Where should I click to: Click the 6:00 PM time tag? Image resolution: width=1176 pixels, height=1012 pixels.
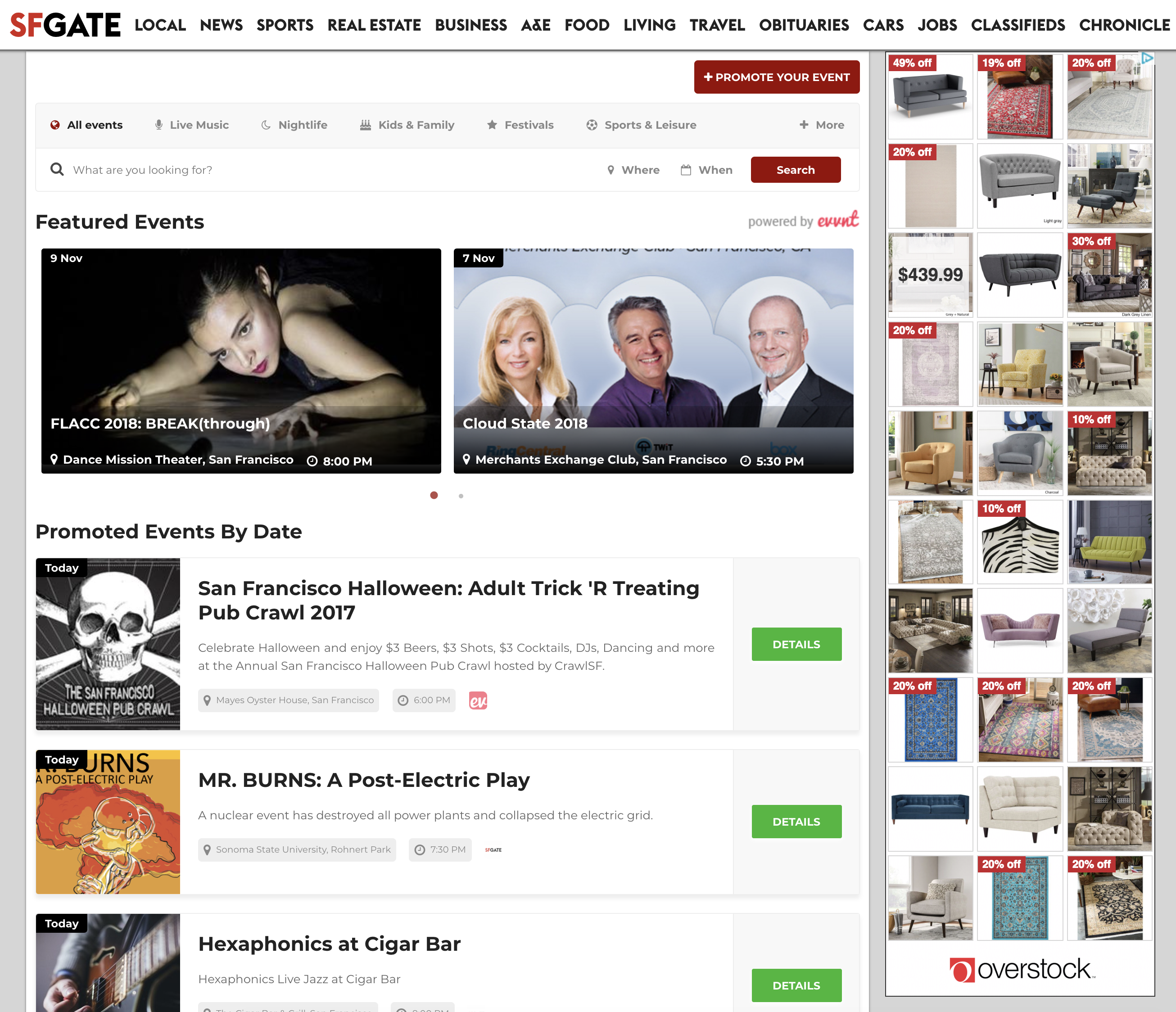424,700
